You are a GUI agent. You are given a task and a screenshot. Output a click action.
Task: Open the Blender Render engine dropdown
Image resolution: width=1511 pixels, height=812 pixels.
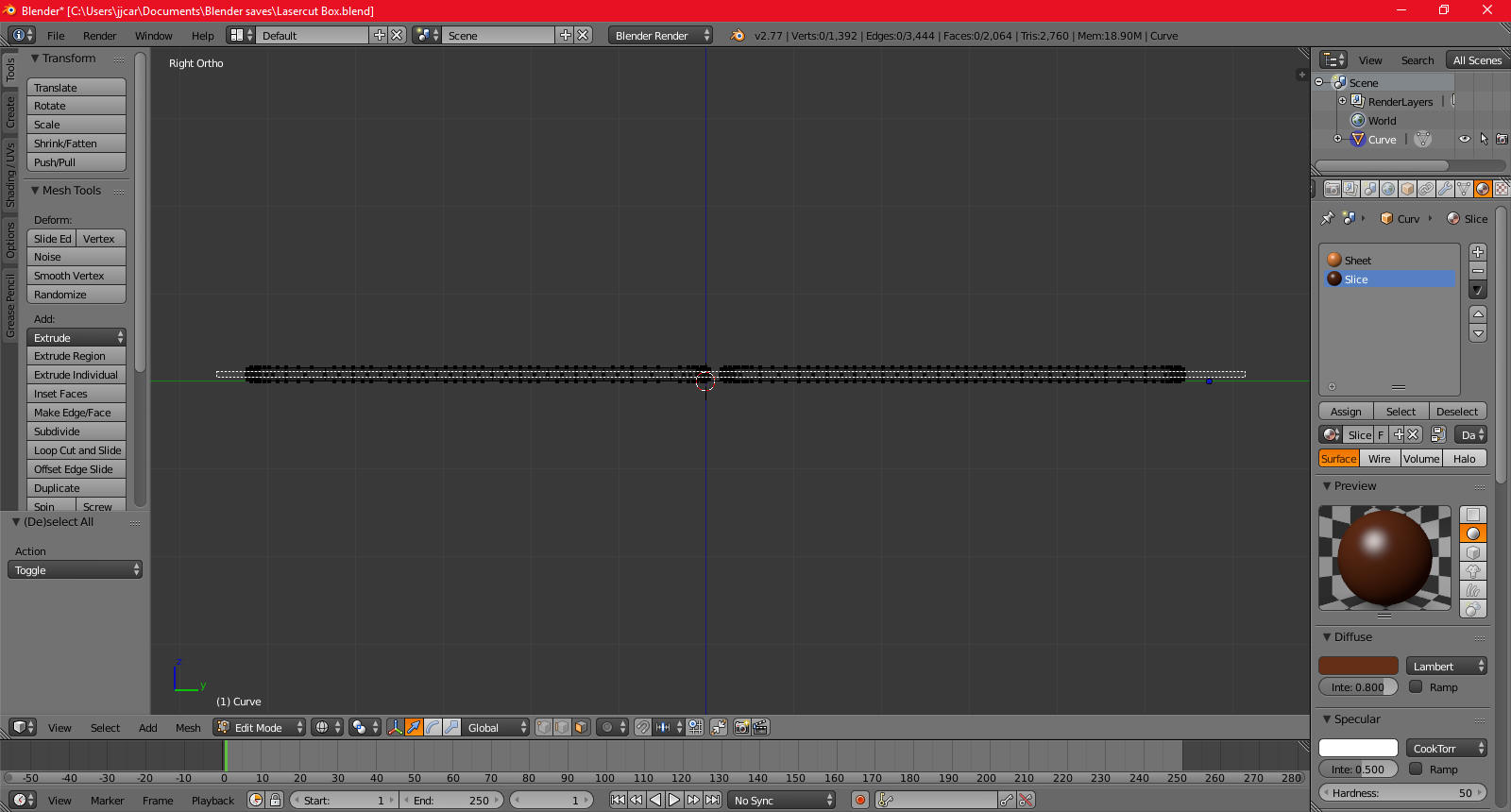(660, 35)
